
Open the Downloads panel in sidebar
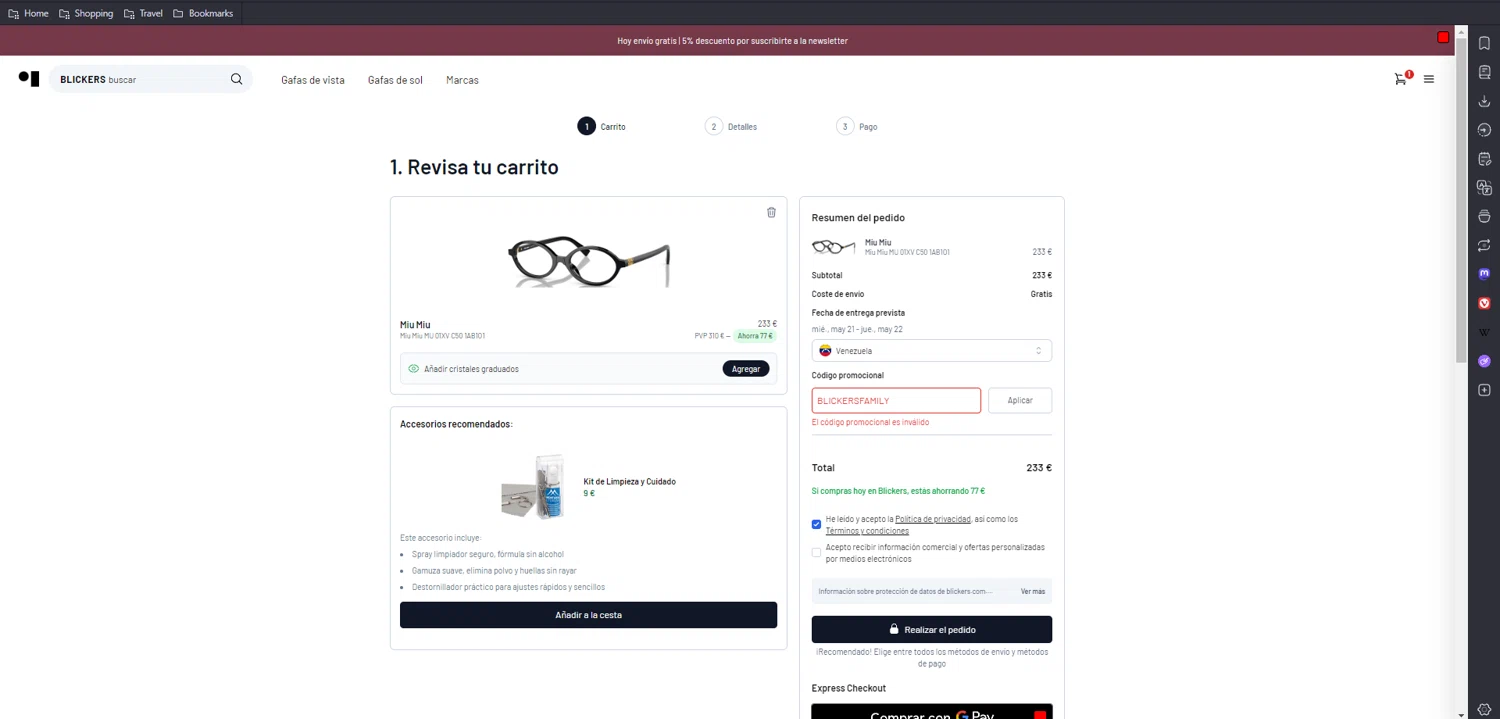coord(1485,101)
